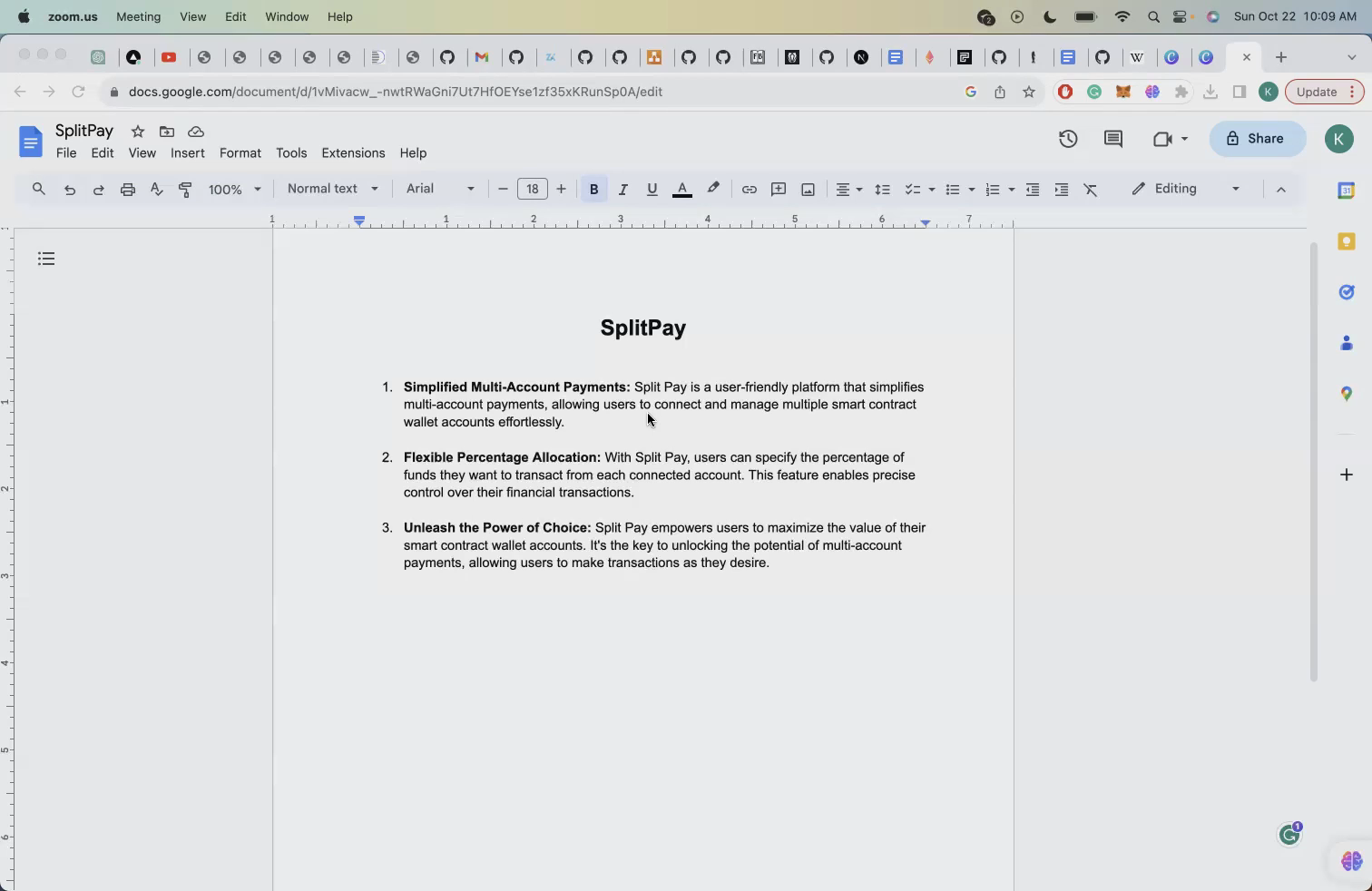Viewport: 1372px width, 891px height.
Task: Open the Docs Edit menu
Action: click(103, 153)
